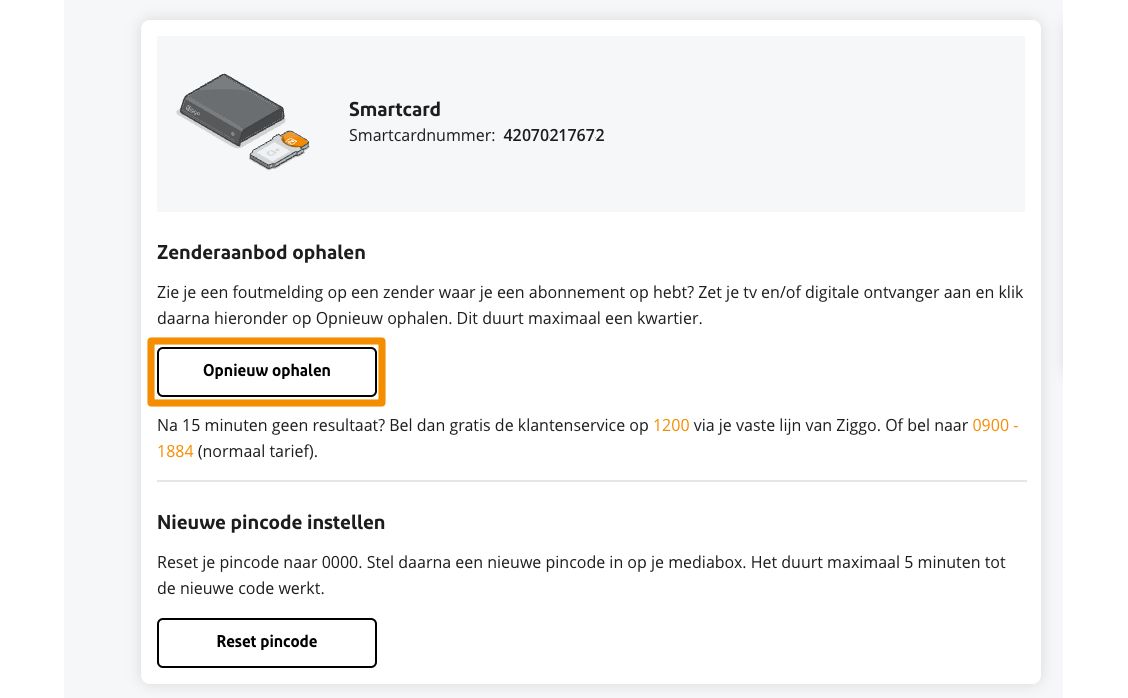
Task: Click the Smartcardnummer label
Action: click(418, 135)
